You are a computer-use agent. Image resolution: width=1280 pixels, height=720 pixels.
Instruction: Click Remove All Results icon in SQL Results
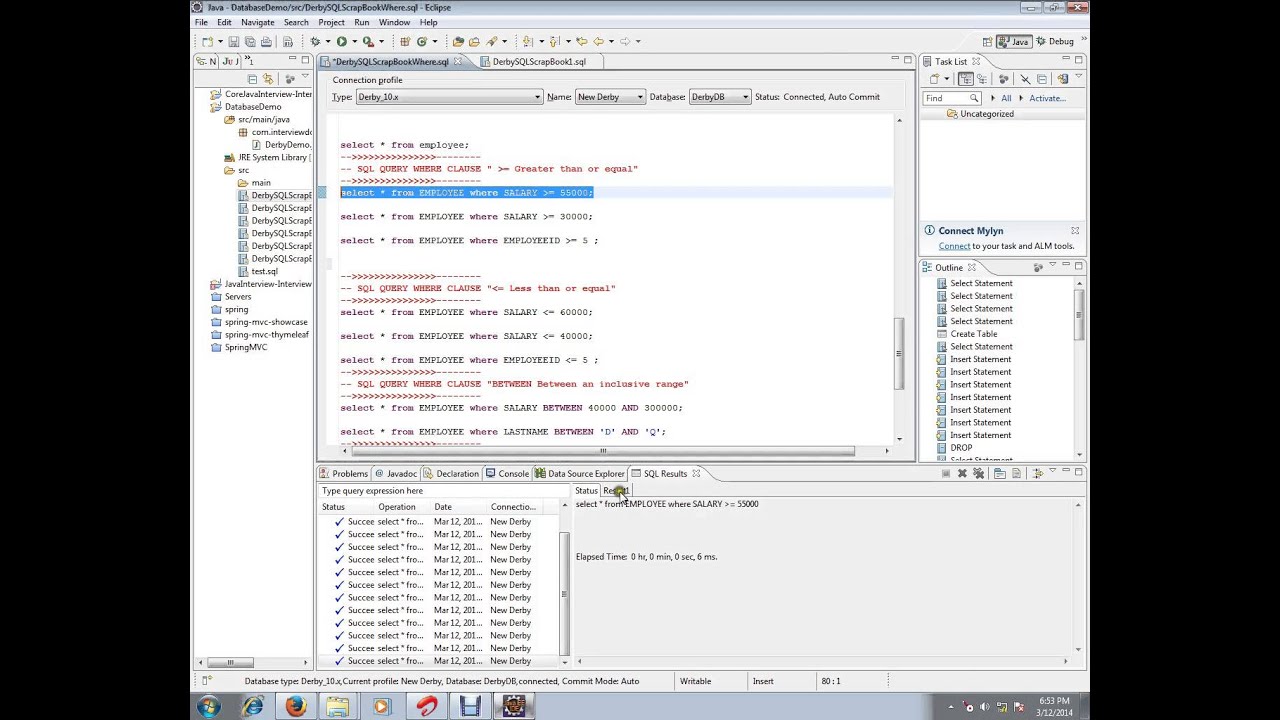pos(978,473)
